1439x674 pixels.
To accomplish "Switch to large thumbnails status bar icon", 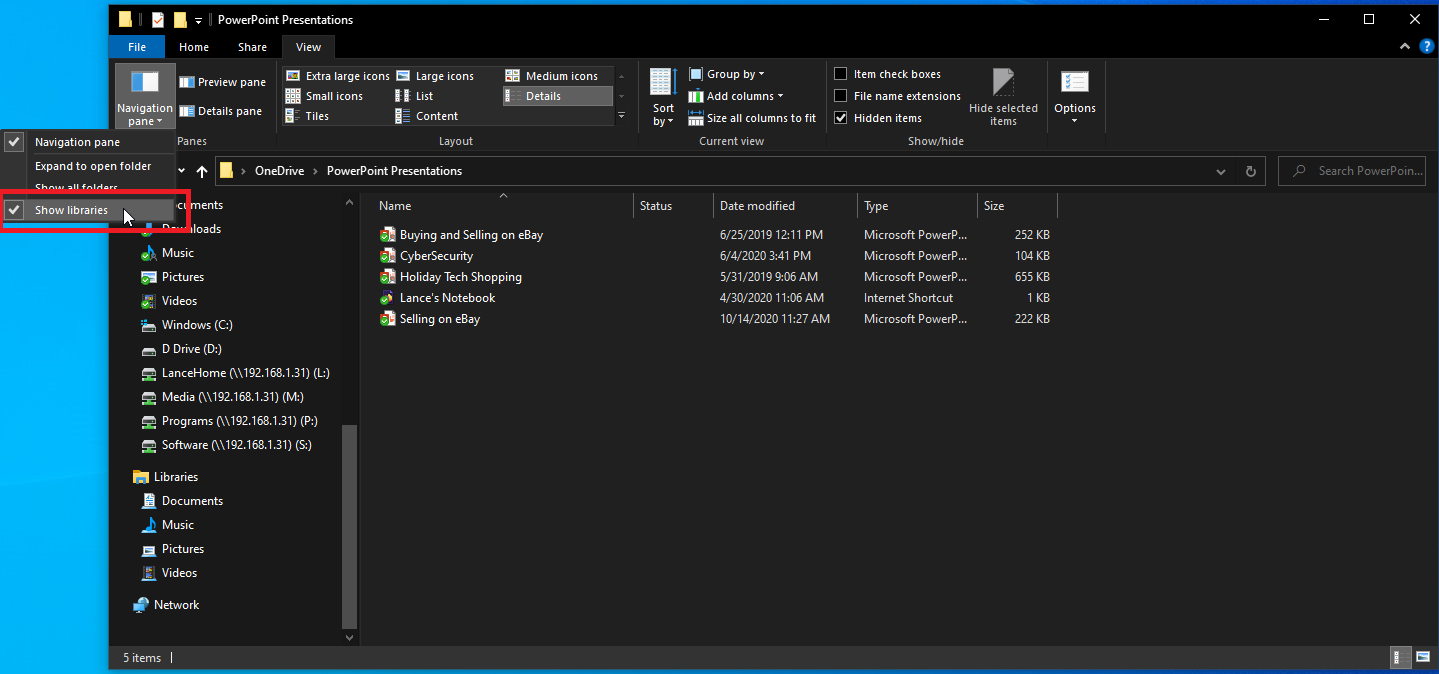I will [1423, 657].
